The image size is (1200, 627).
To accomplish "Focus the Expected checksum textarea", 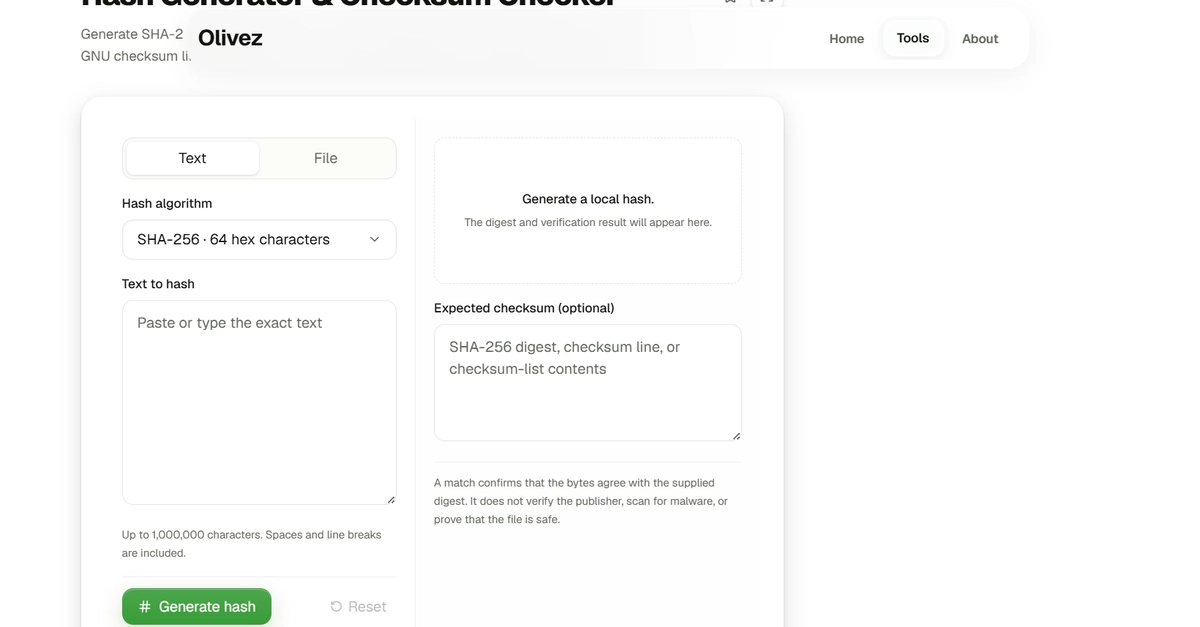I will tap(588, 383).
